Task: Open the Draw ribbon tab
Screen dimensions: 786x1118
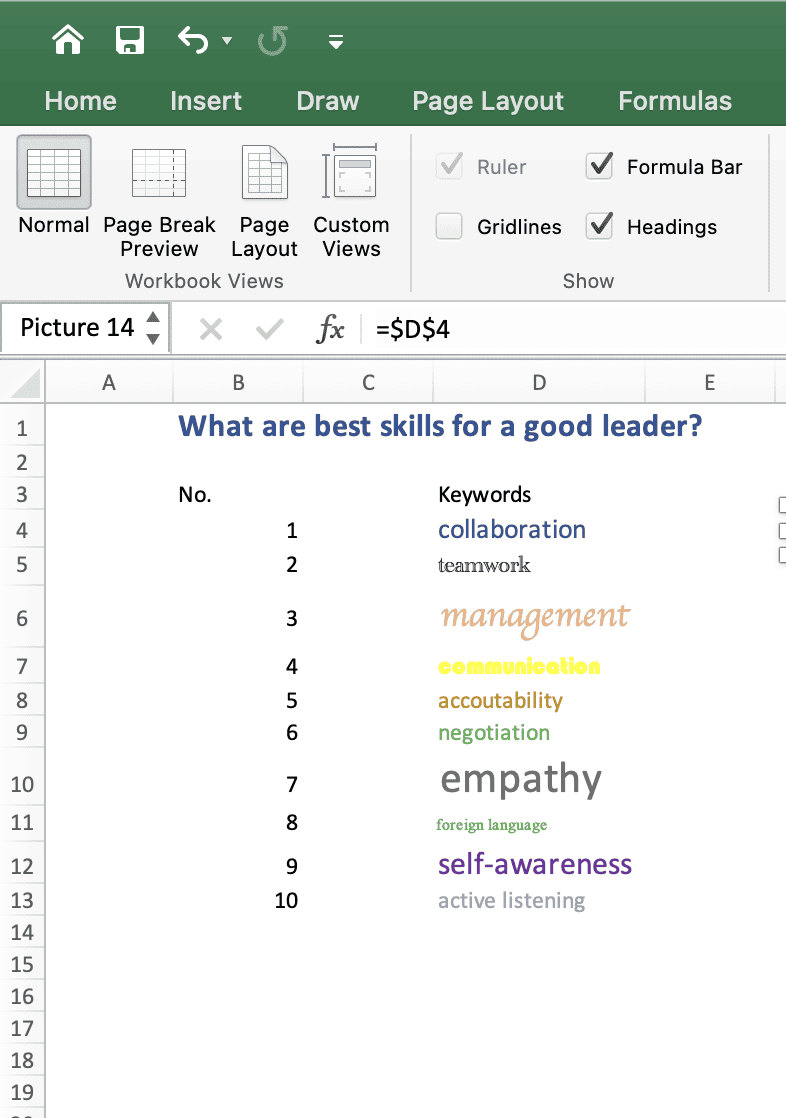Action: [327, 101]
